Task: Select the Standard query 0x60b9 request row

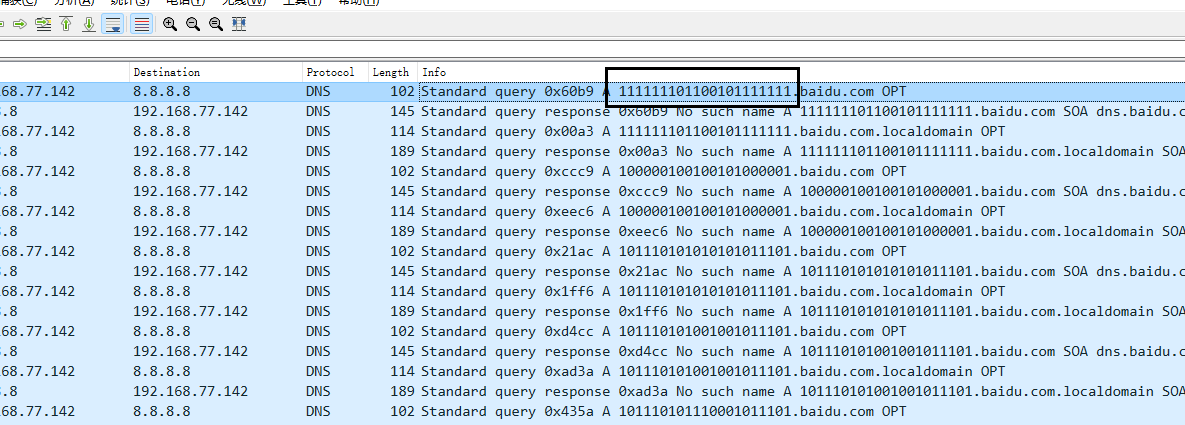Action: (x=592, y=92)
